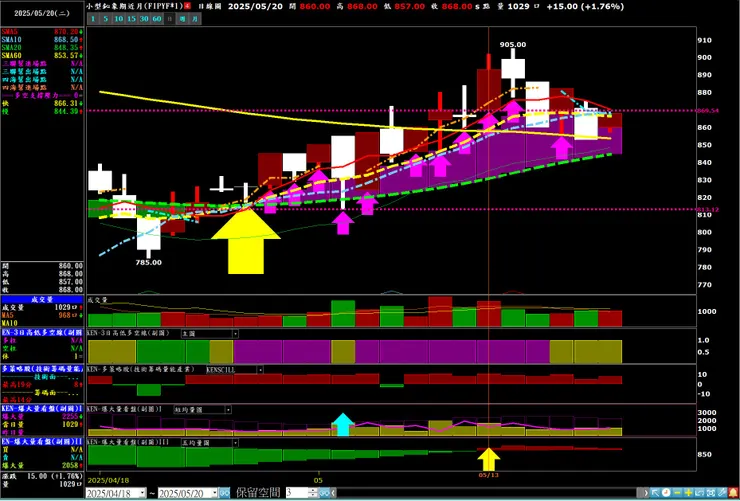The width and height of the screenshot is (740, 501).
Task: Switch chart to 10-minute interval
Action: click(x=118, y=19)
